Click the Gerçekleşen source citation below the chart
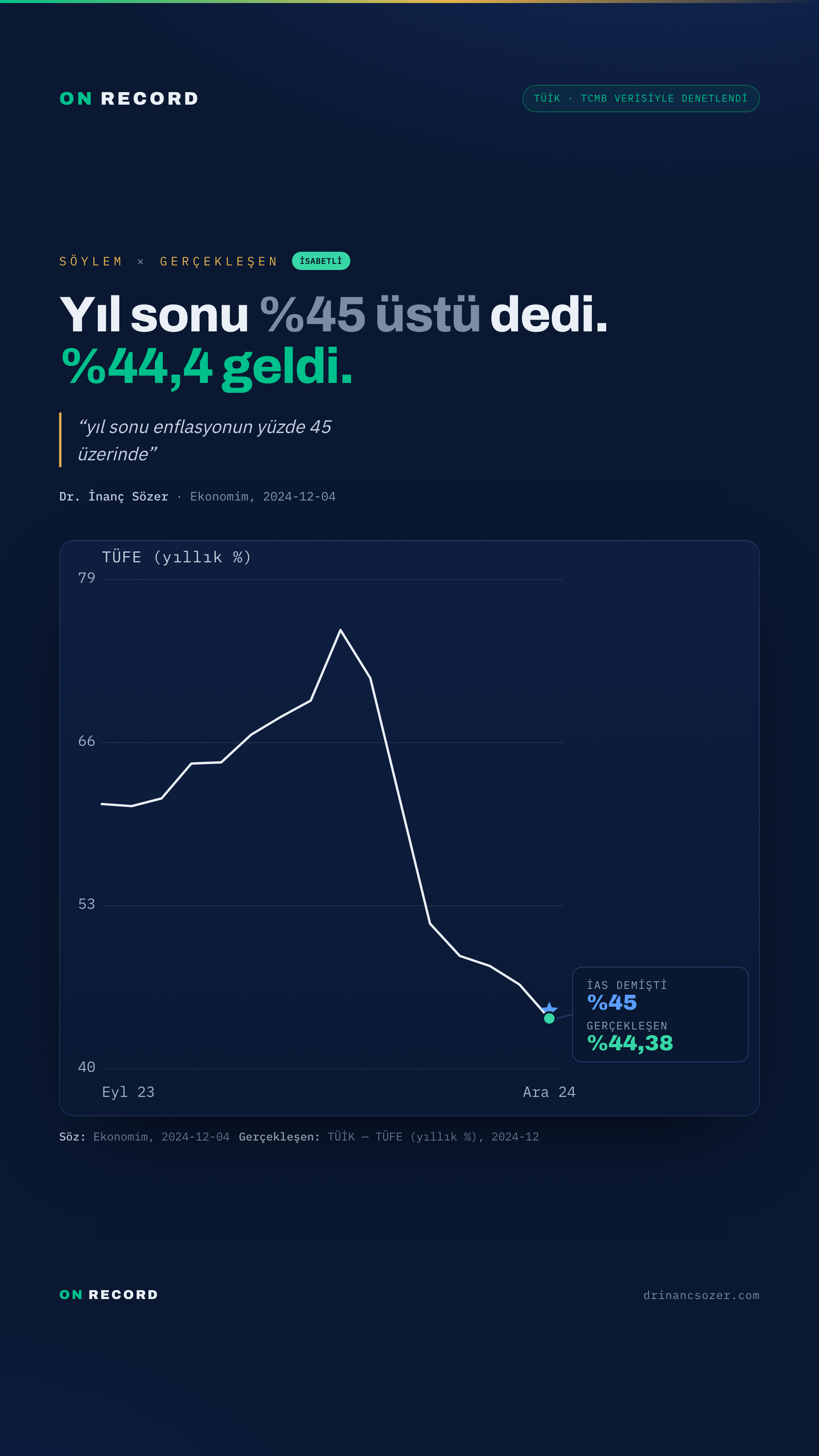The height and width of the screenshot is (1456, 819). 389,1137
